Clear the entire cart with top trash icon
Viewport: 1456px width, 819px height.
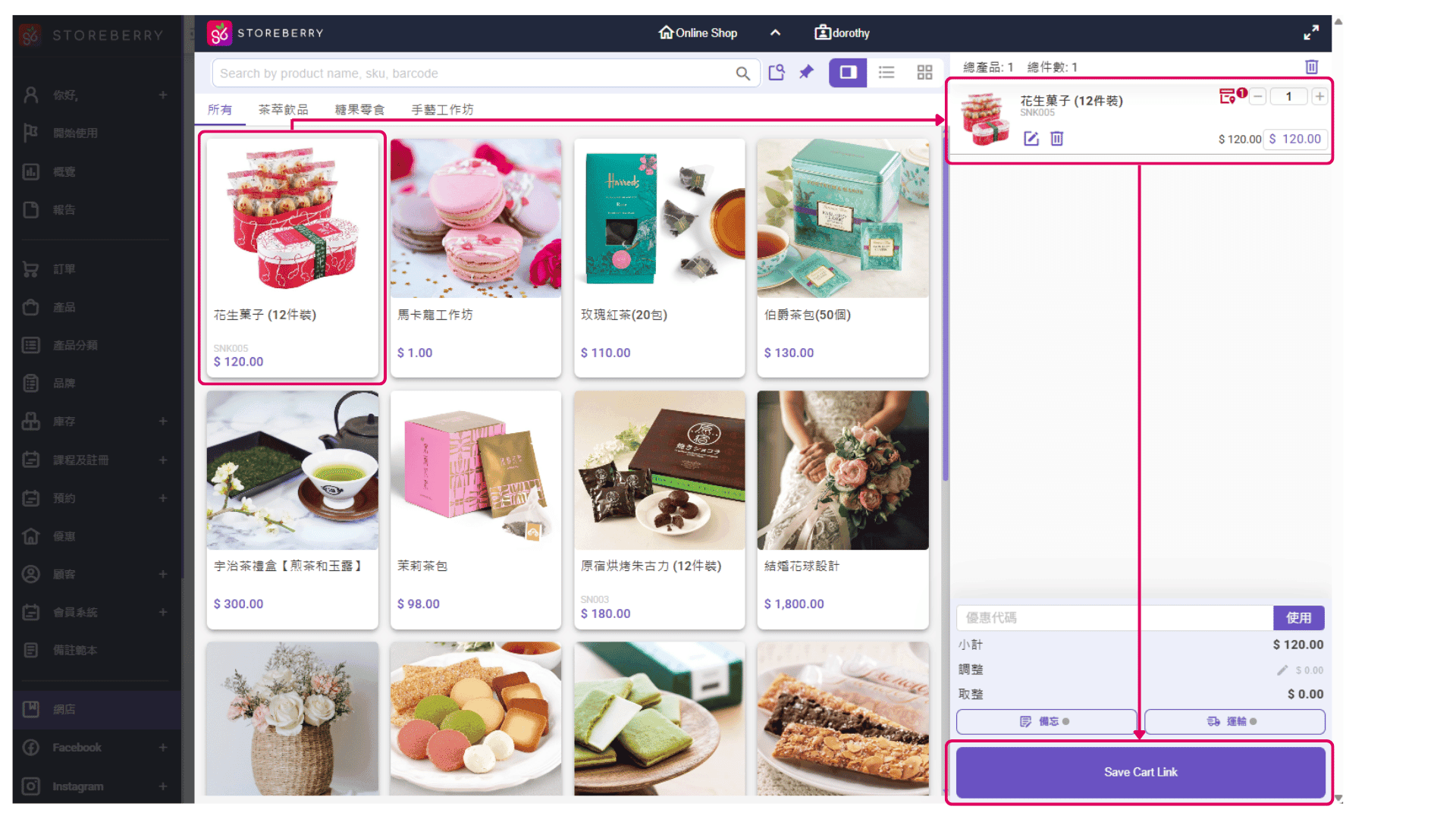tap(1311, 67)
